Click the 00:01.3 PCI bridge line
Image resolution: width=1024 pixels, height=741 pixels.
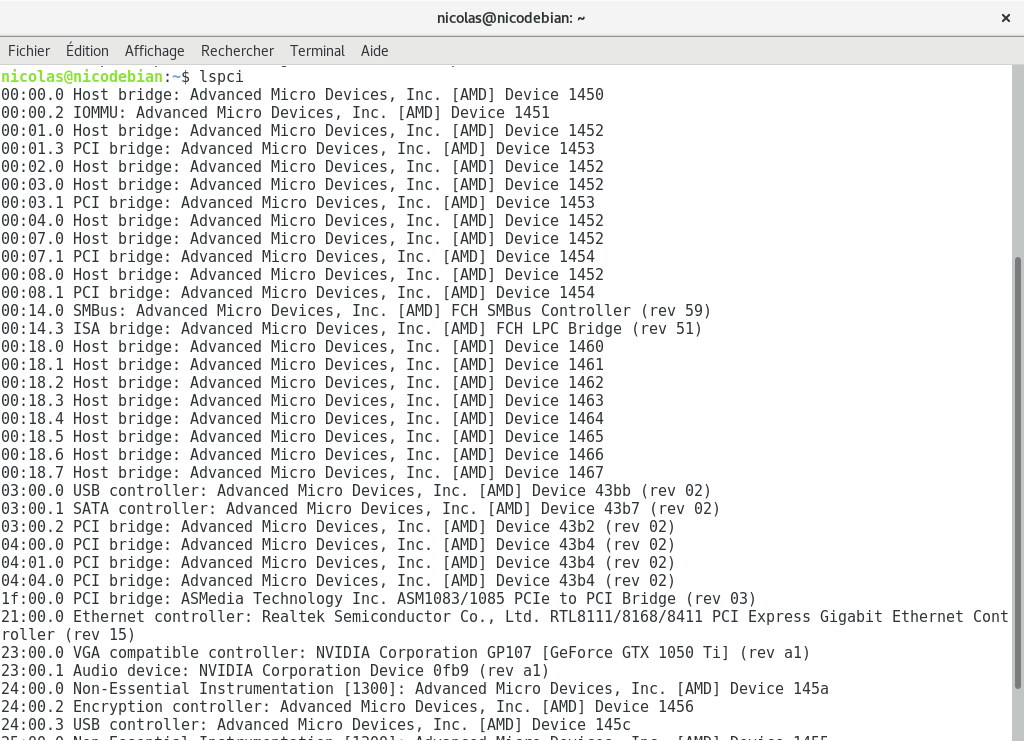coord(298,149)
